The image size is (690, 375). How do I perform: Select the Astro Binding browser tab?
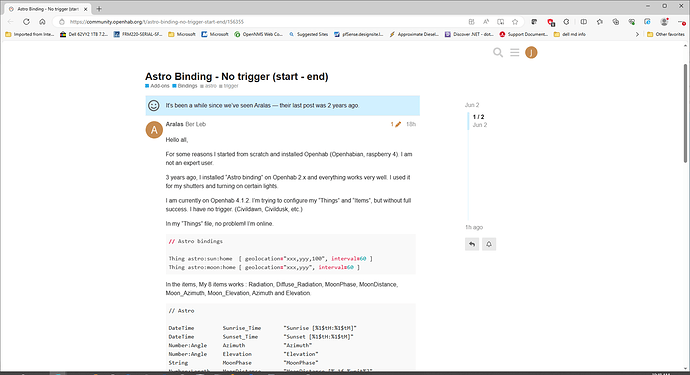pyautogui.click(x=48, y=9)
